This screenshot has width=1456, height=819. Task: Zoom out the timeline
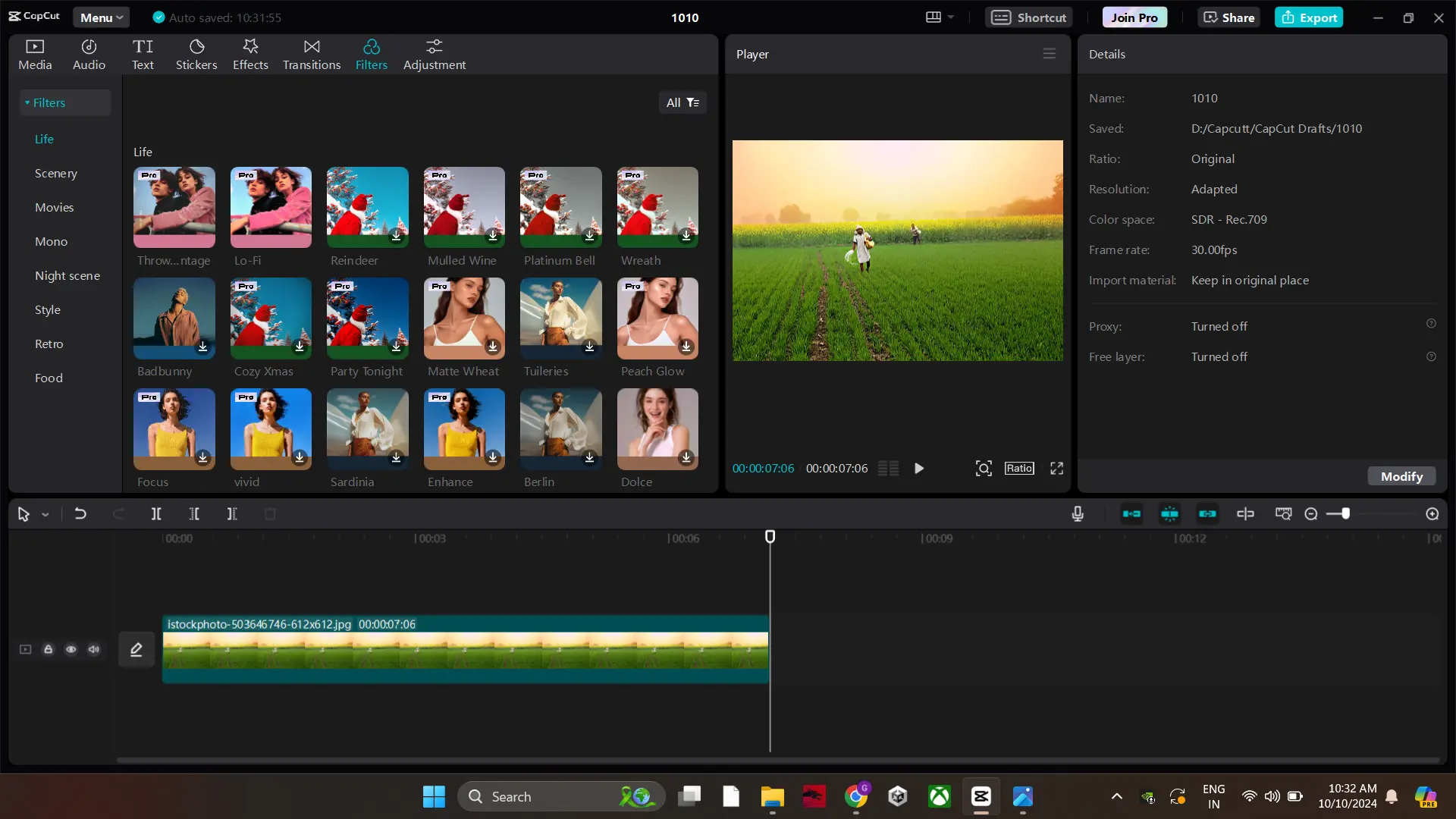click(x=1311, y=514)
